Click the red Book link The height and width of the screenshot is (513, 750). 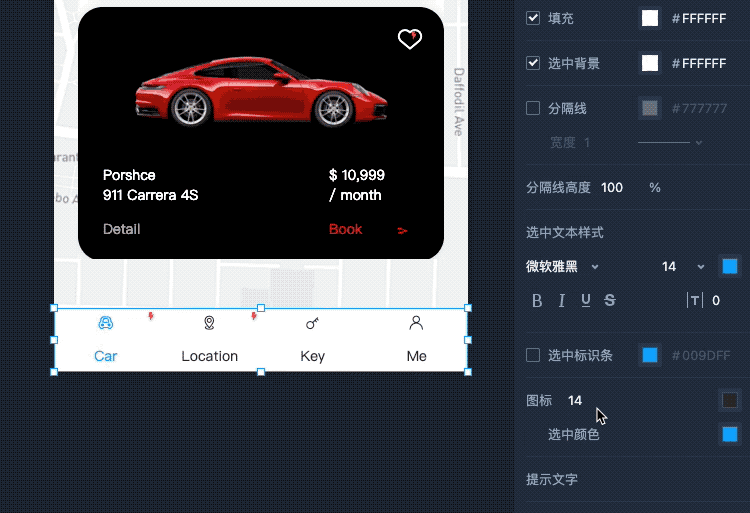point(345,229)
